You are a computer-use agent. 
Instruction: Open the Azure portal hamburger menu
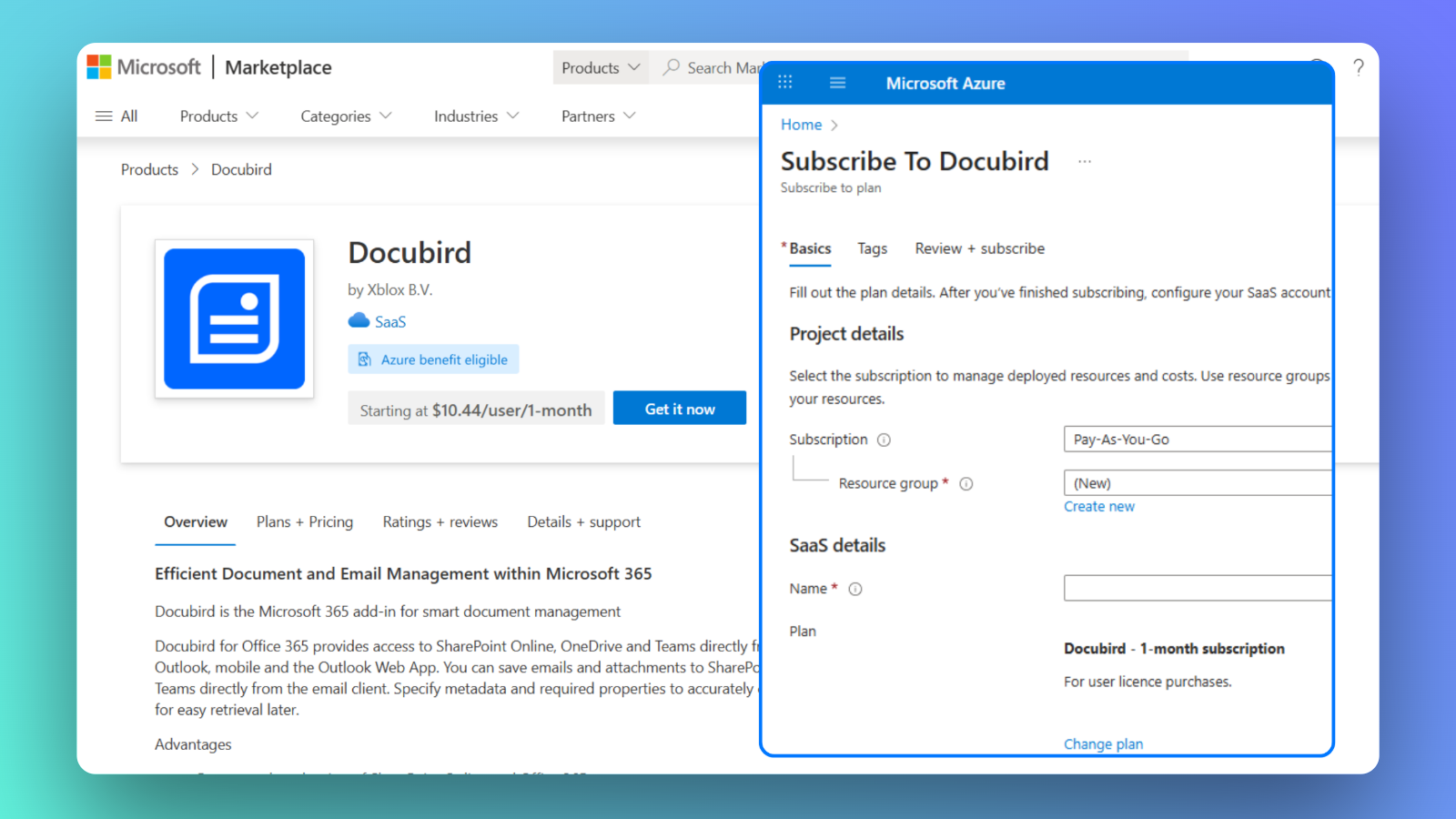(x=838, y=83)
